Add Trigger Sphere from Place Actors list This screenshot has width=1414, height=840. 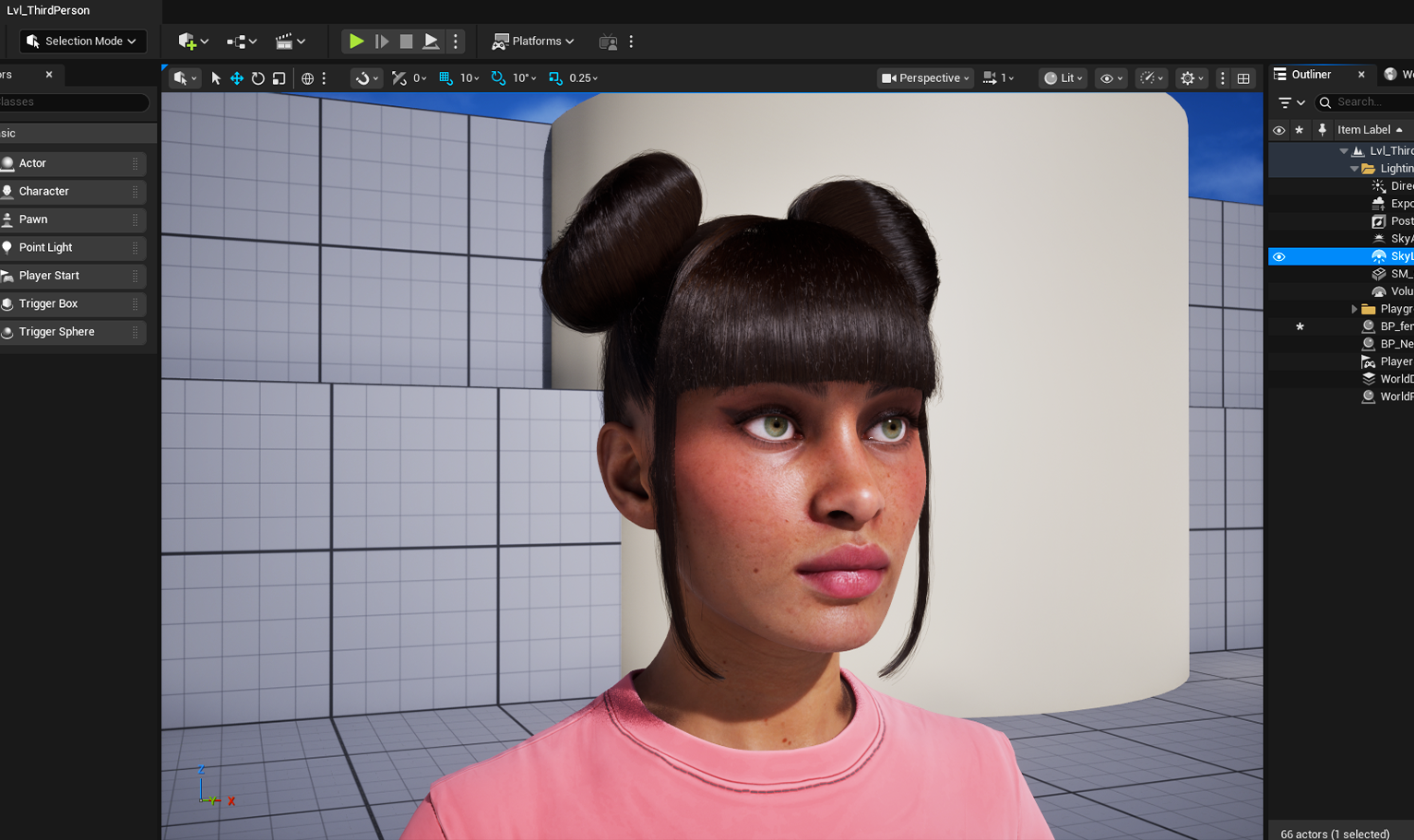pyautogui.click(x=73, y=332)
